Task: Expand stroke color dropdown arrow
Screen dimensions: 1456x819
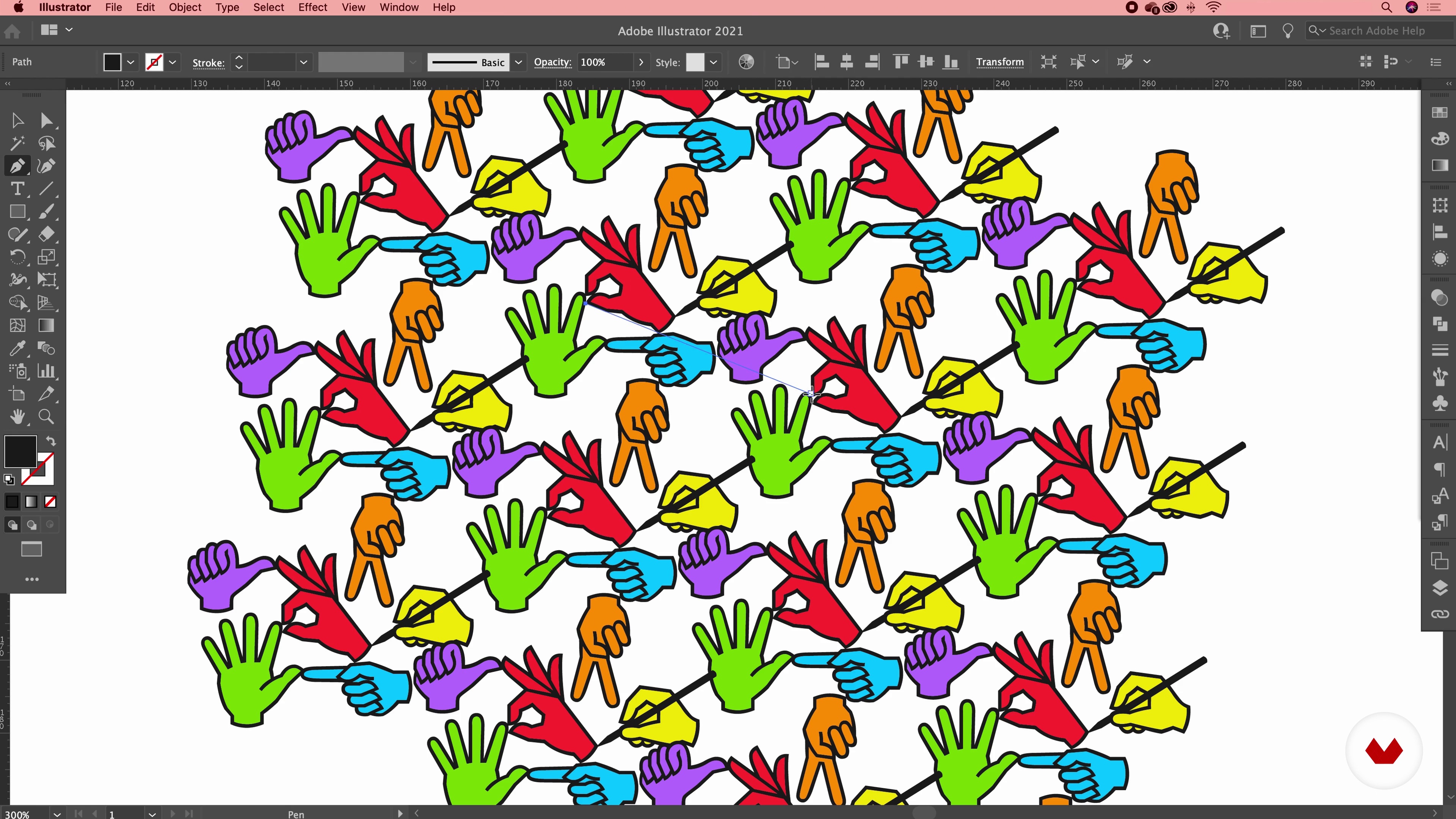Action: 173,62
